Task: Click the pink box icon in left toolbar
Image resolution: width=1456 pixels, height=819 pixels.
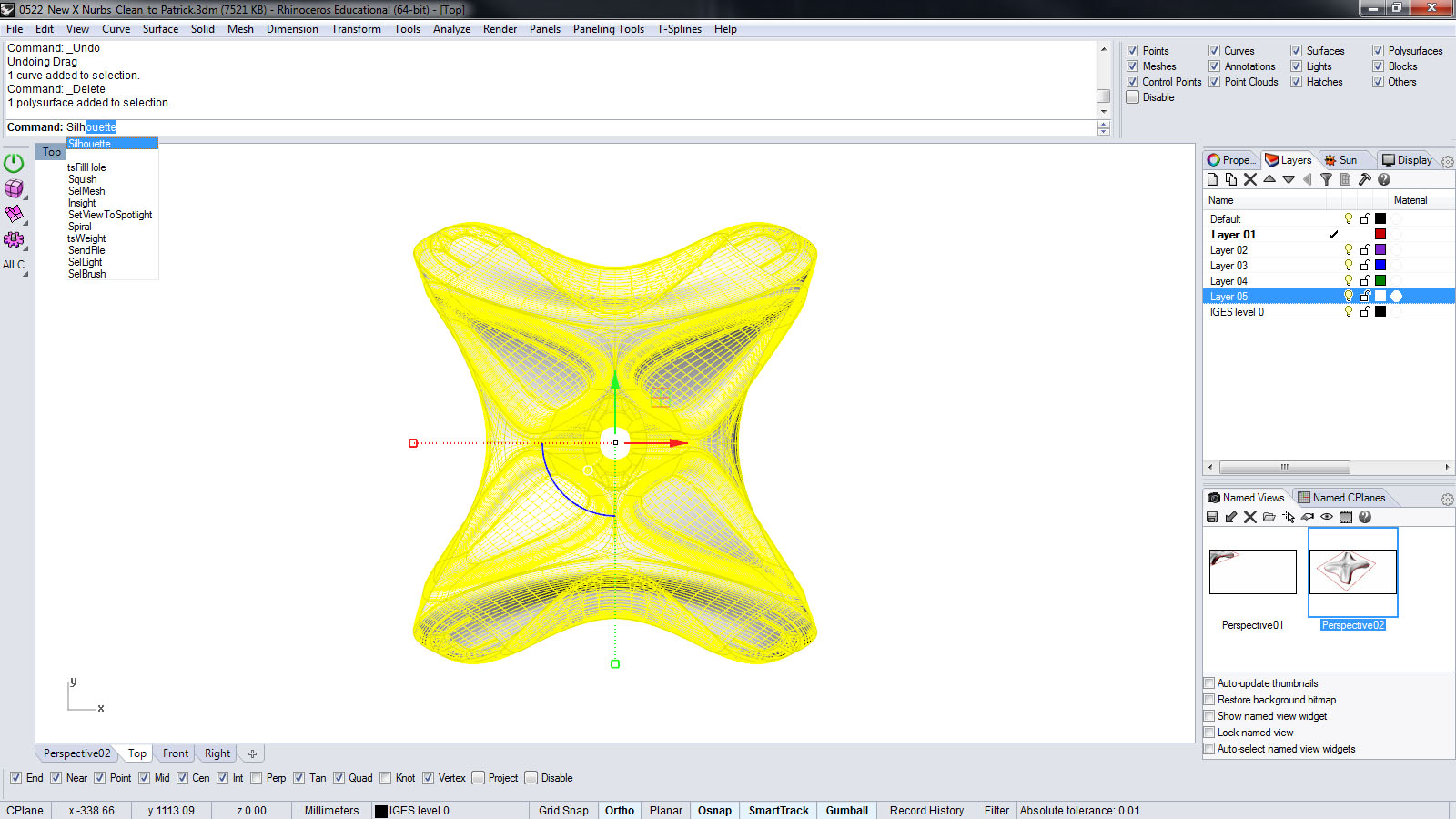Action: coord(14,188)
